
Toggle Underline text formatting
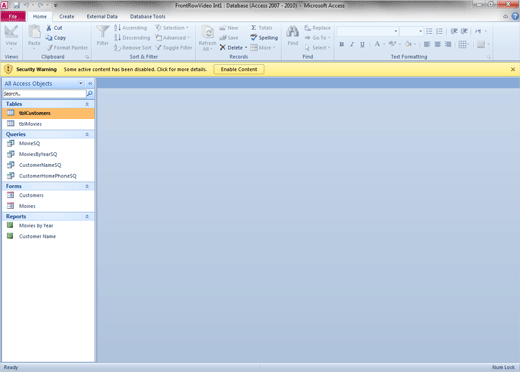(x=362, y=44)
